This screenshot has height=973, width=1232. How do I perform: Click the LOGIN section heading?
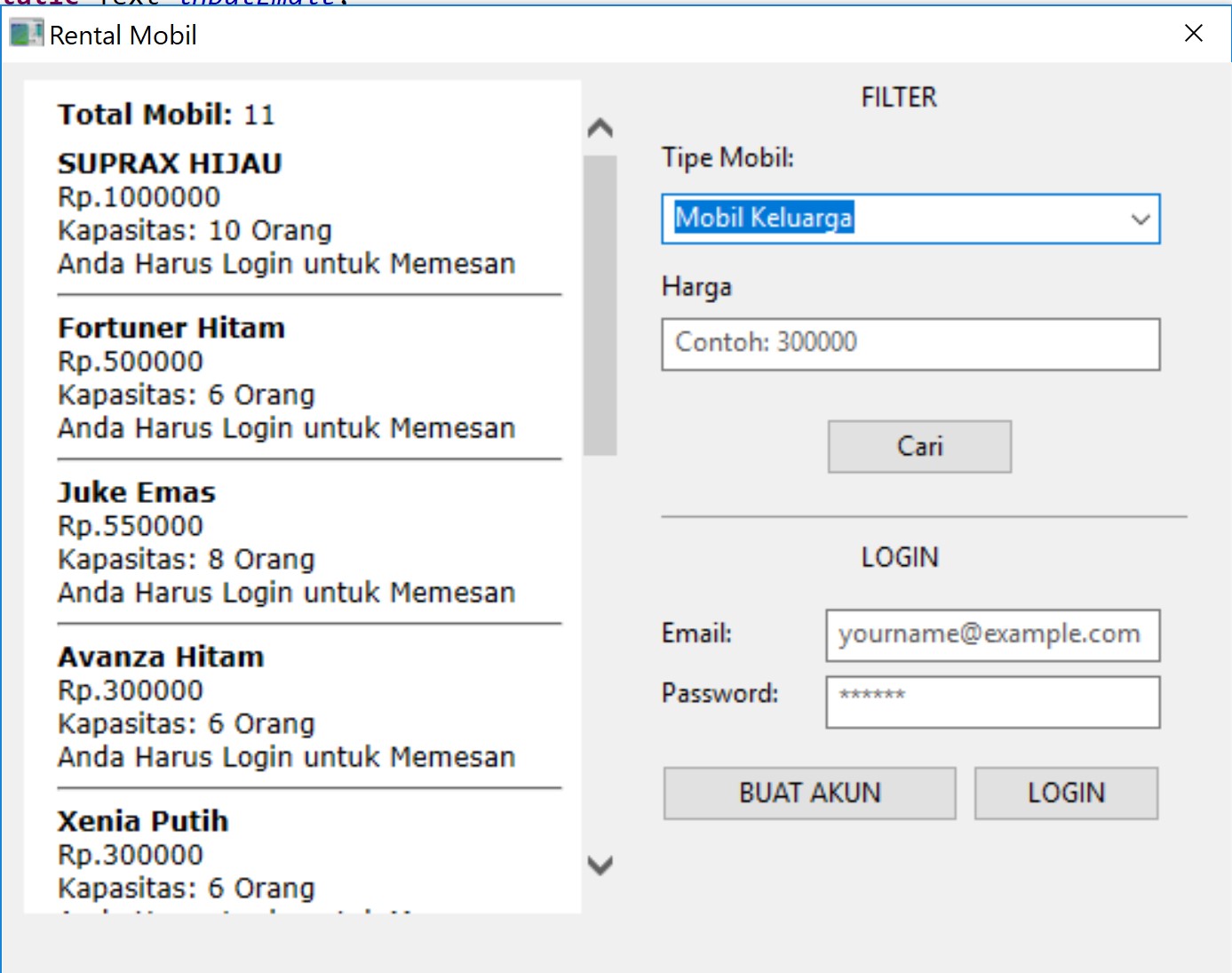tap(900, 557)
